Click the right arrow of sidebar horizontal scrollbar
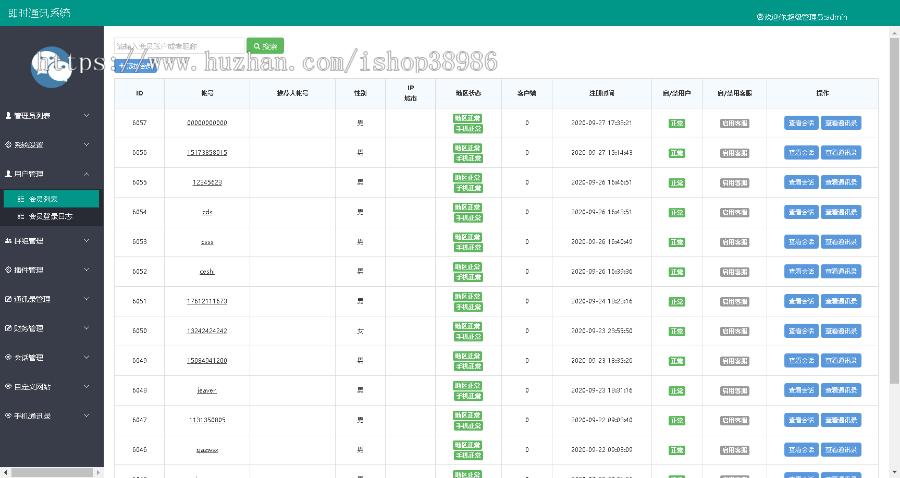Image resolution: width=900 pixels, height=478 pixels. point(99,473)
